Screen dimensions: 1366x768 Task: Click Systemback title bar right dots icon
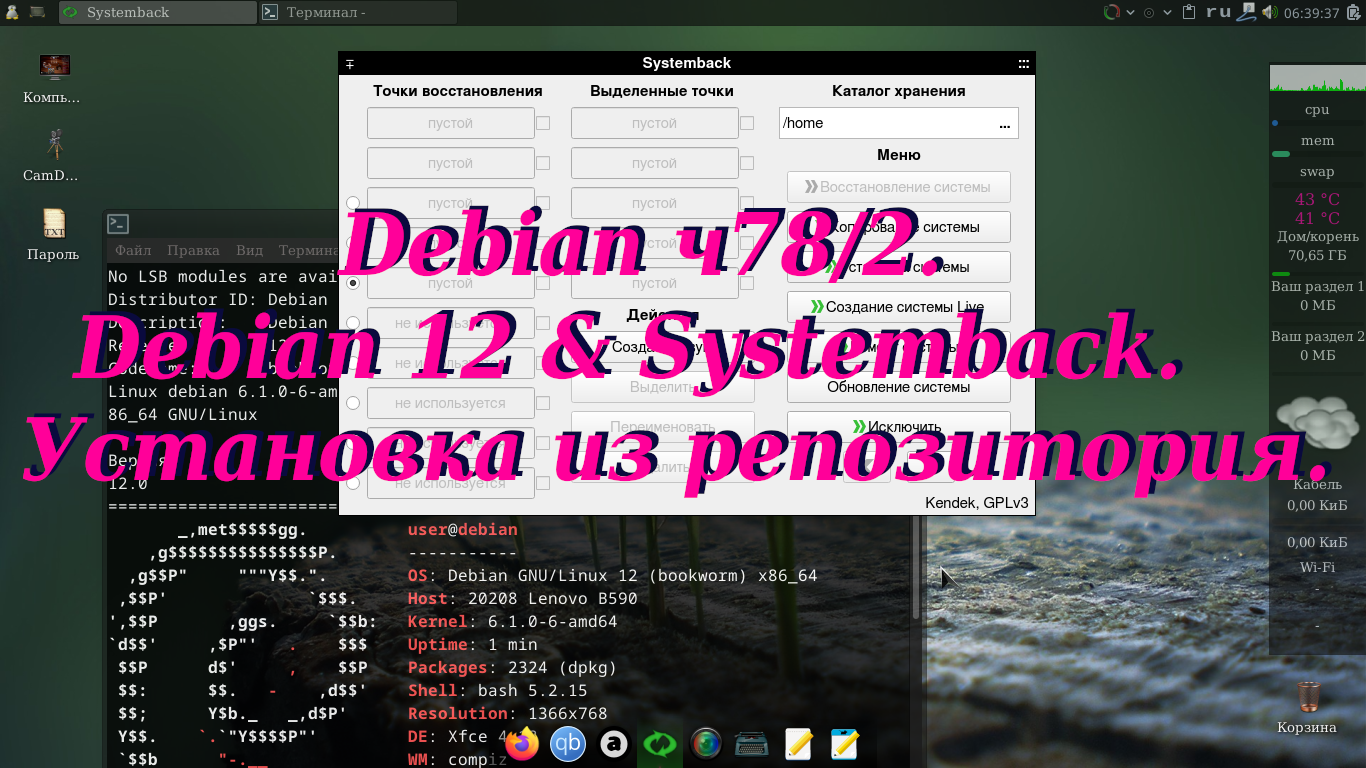click(1023, 63)
